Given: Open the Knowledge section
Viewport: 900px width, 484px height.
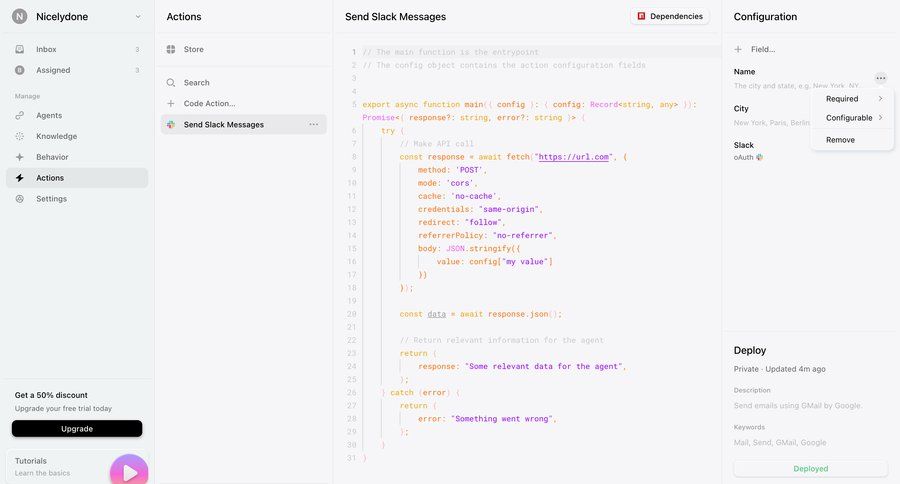Looking at the screenshot, I should click(x=77, y=136).
